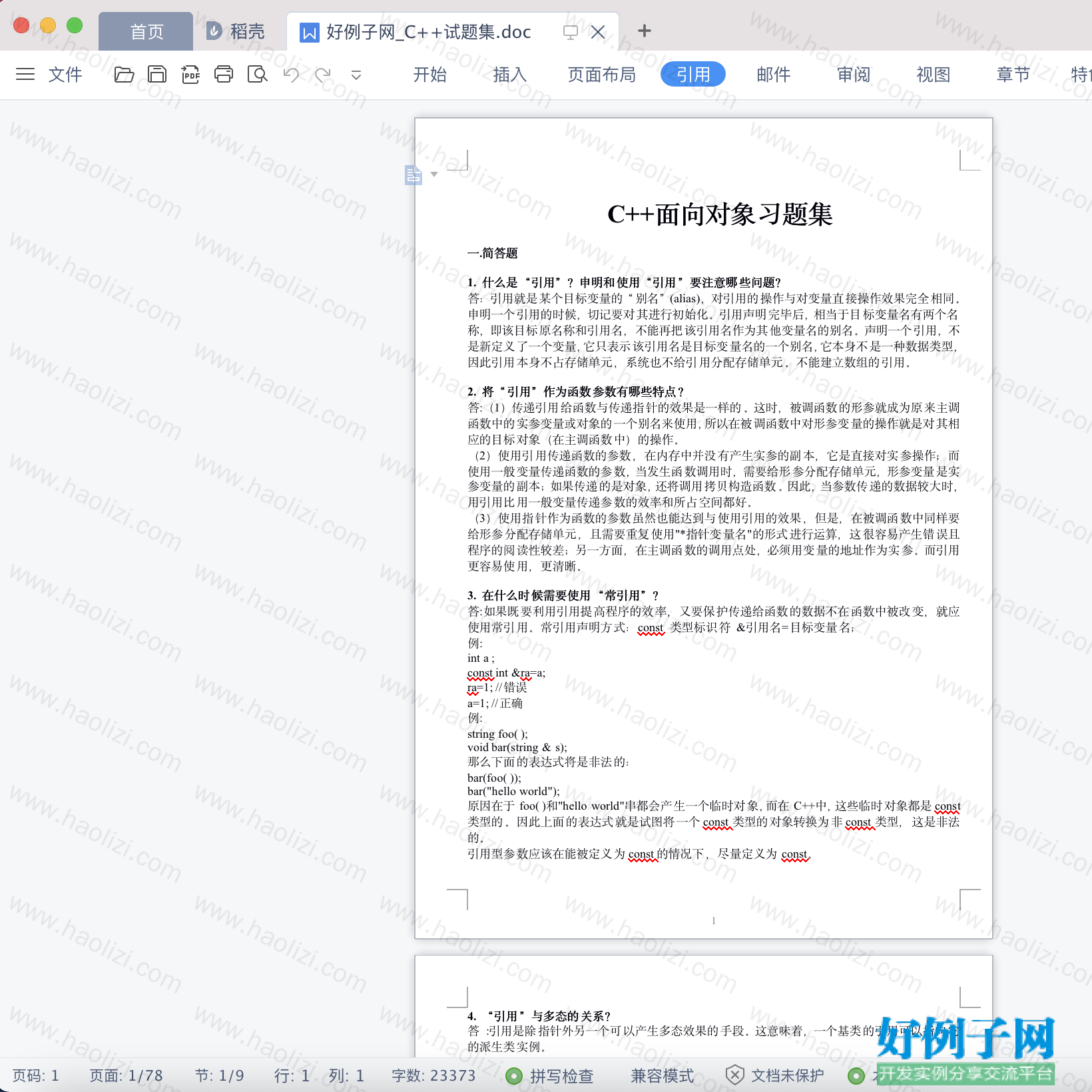This screenshot has width=1092, height=1092.
Task: Click question 3 heading 常引用
Action: point(563,595)
